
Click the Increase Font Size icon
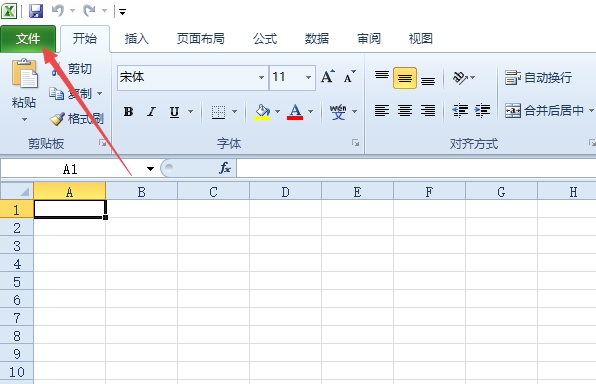click(328, 77)
